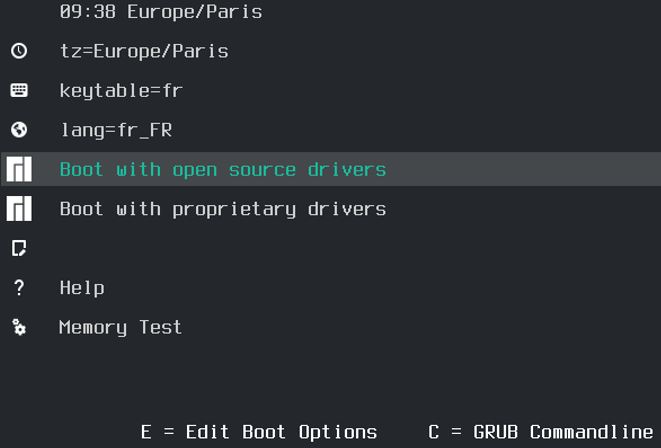Open the keytable=fr keyboard layout submenu
Screen dimensions: 661x448
pos(121,91)
